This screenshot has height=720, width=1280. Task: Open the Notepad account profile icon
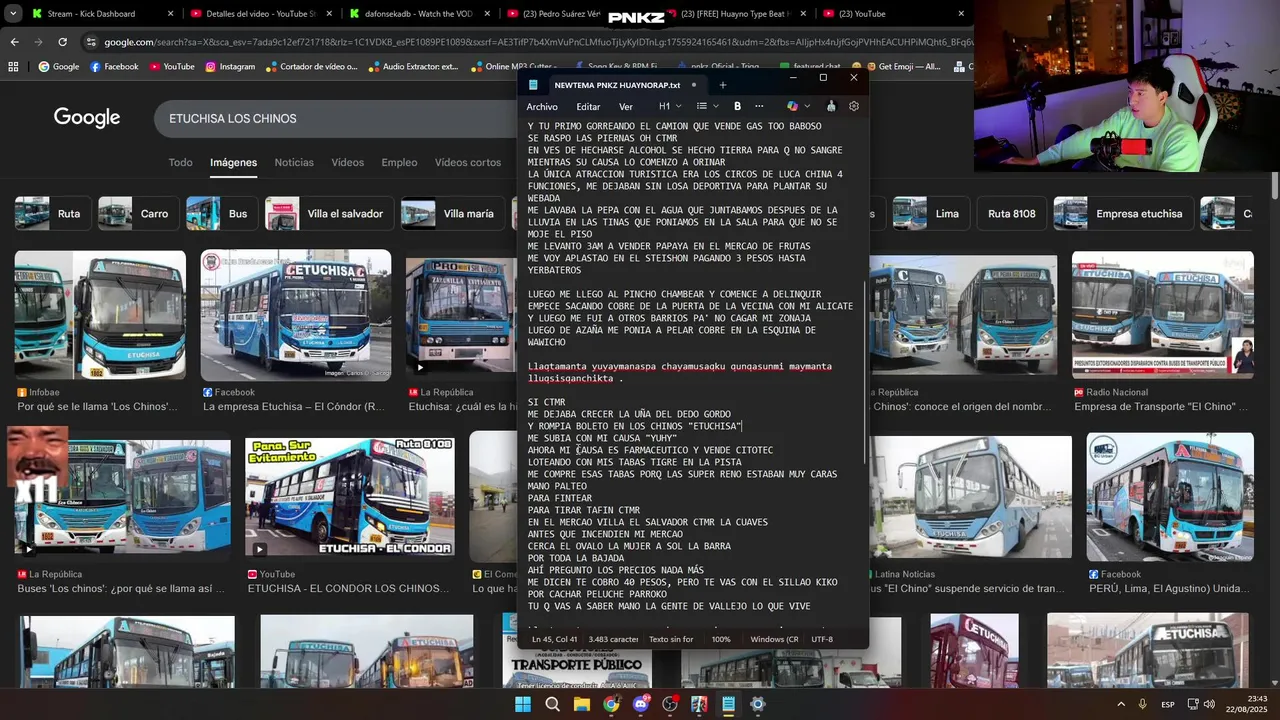[830, 106]
